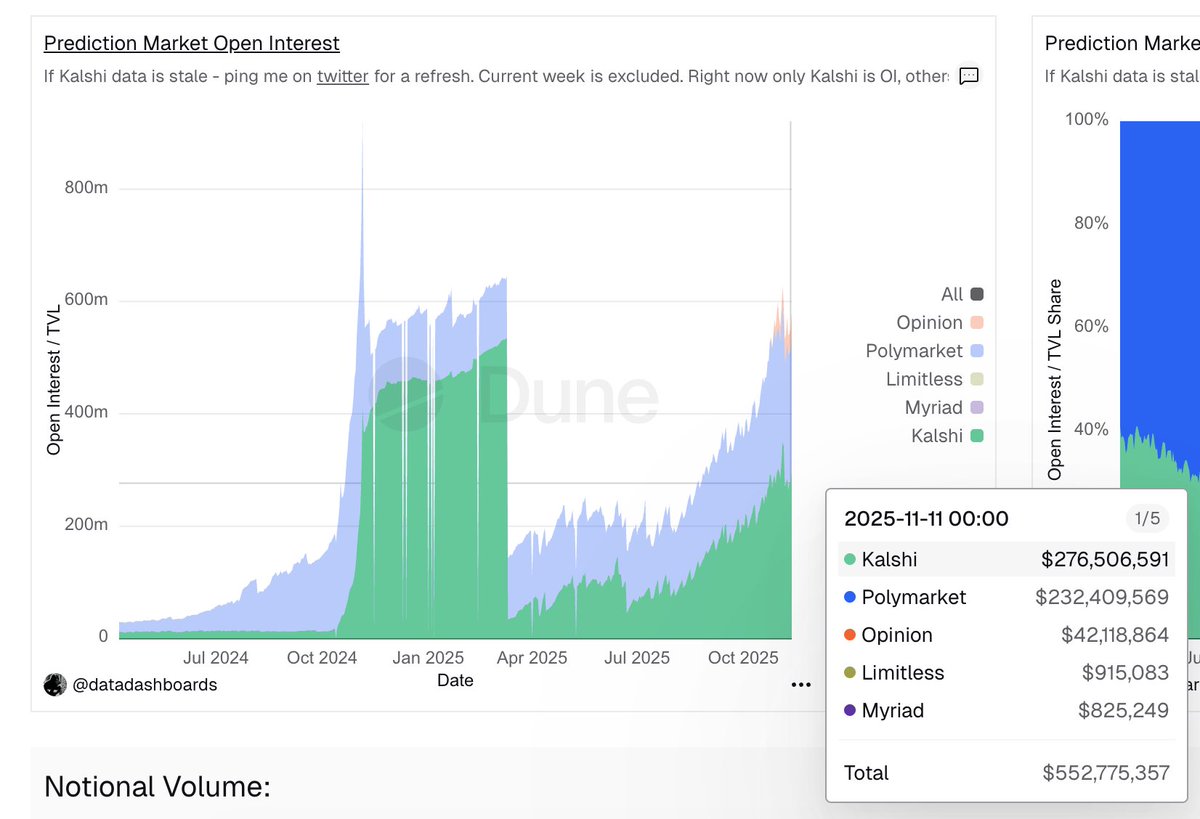
Task: Click the Date x-axis title
Action: coord(455,681)
